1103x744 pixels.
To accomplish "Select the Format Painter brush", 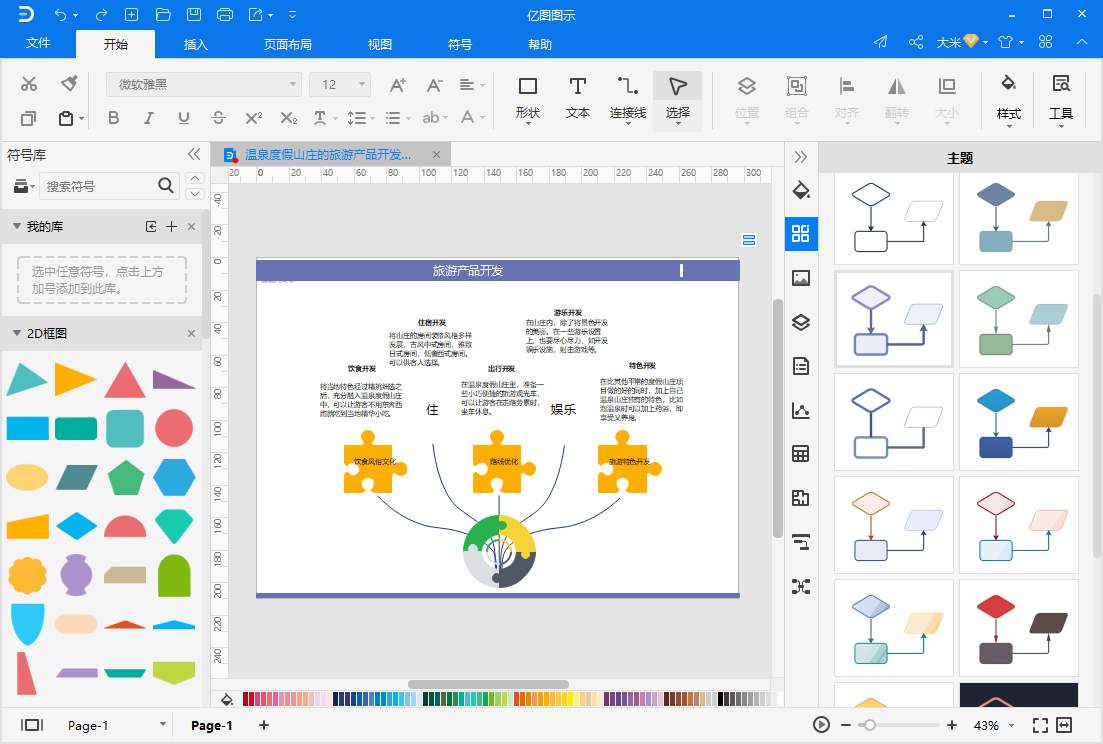I will pos(69,84).
